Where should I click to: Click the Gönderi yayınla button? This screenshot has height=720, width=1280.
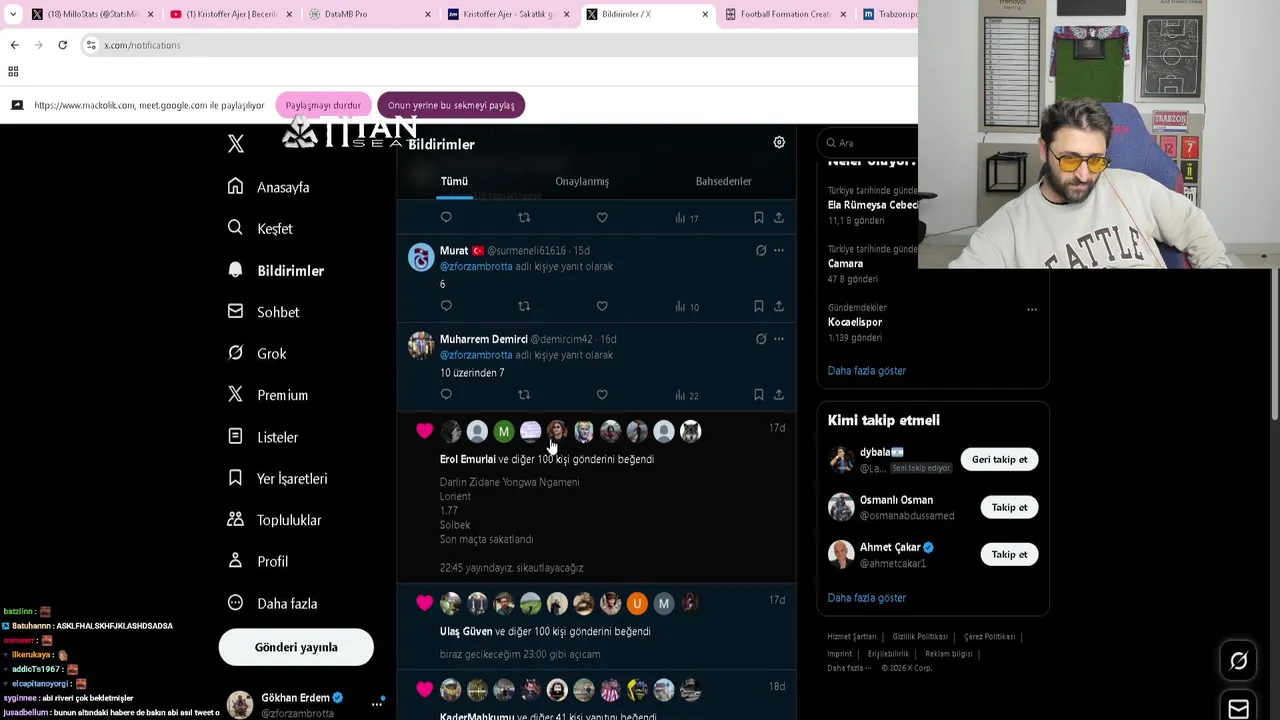point(296,647)
